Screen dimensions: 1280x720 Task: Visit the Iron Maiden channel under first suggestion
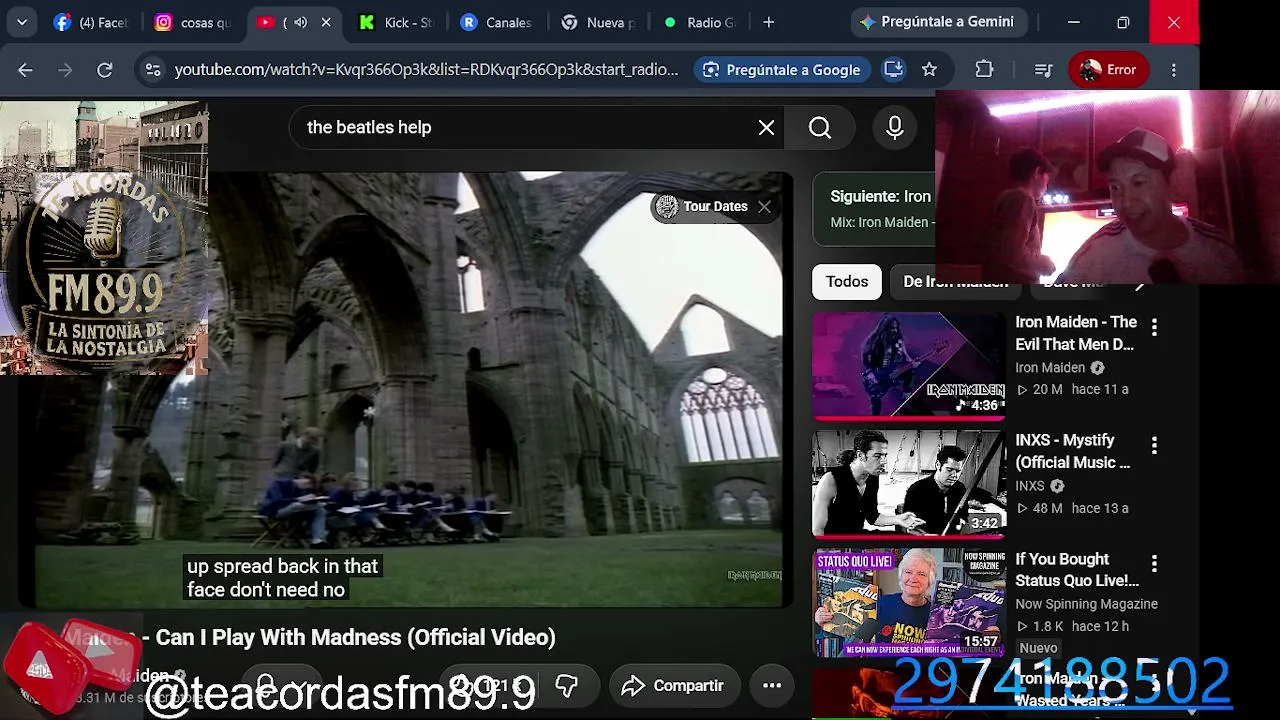point(1050,367)
